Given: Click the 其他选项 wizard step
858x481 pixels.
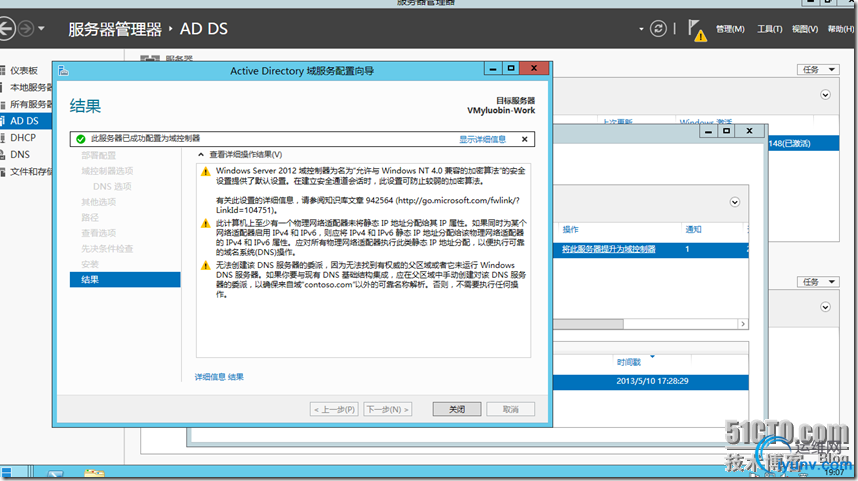Looking at the screenshot, I should click(x=98, y=202).
